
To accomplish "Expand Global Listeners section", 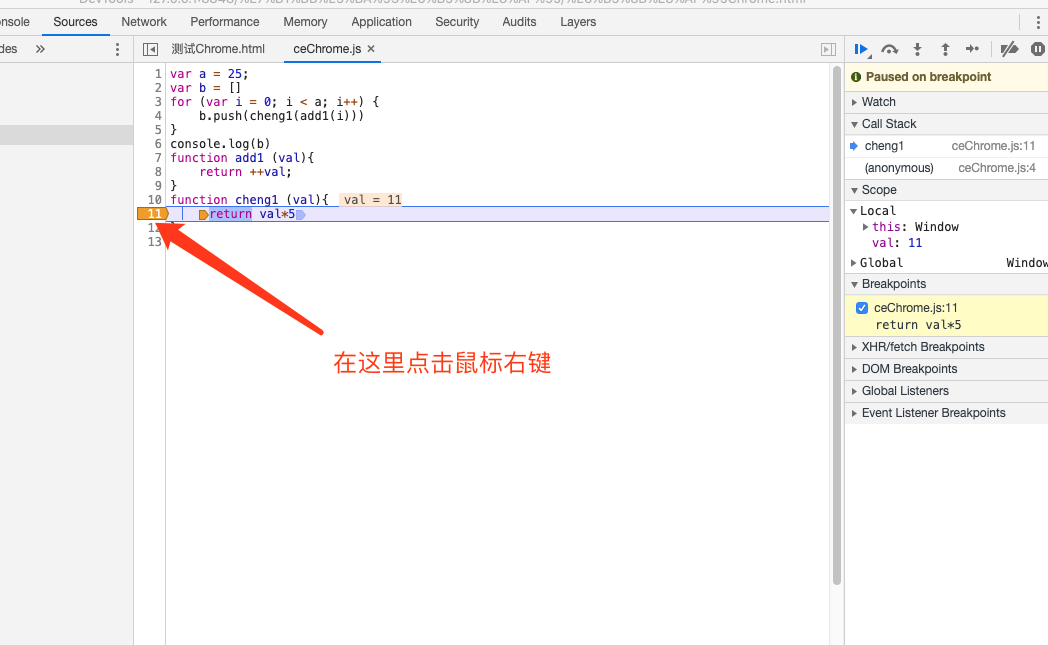I will tap(854, 392).
